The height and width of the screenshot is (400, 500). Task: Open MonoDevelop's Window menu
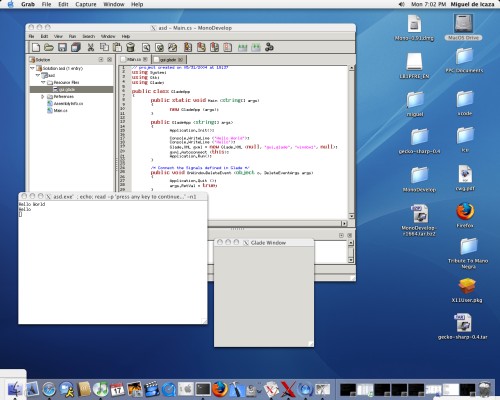point(108,36)
